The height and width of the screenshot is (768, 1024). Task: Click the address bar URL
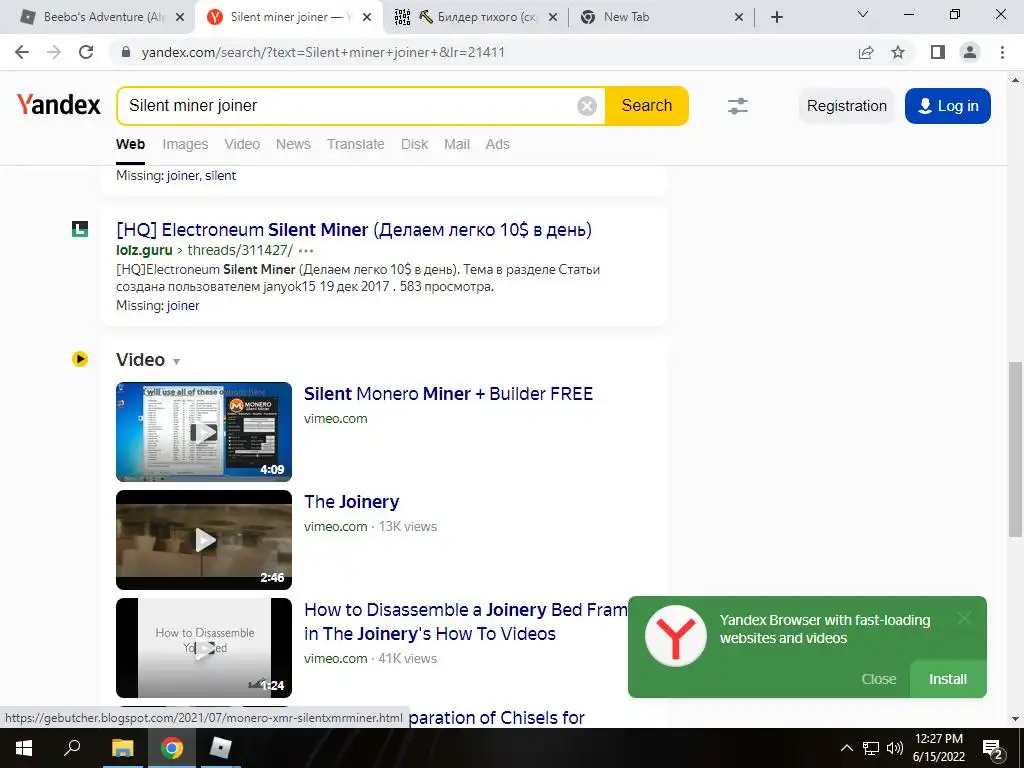pos(323,52)
